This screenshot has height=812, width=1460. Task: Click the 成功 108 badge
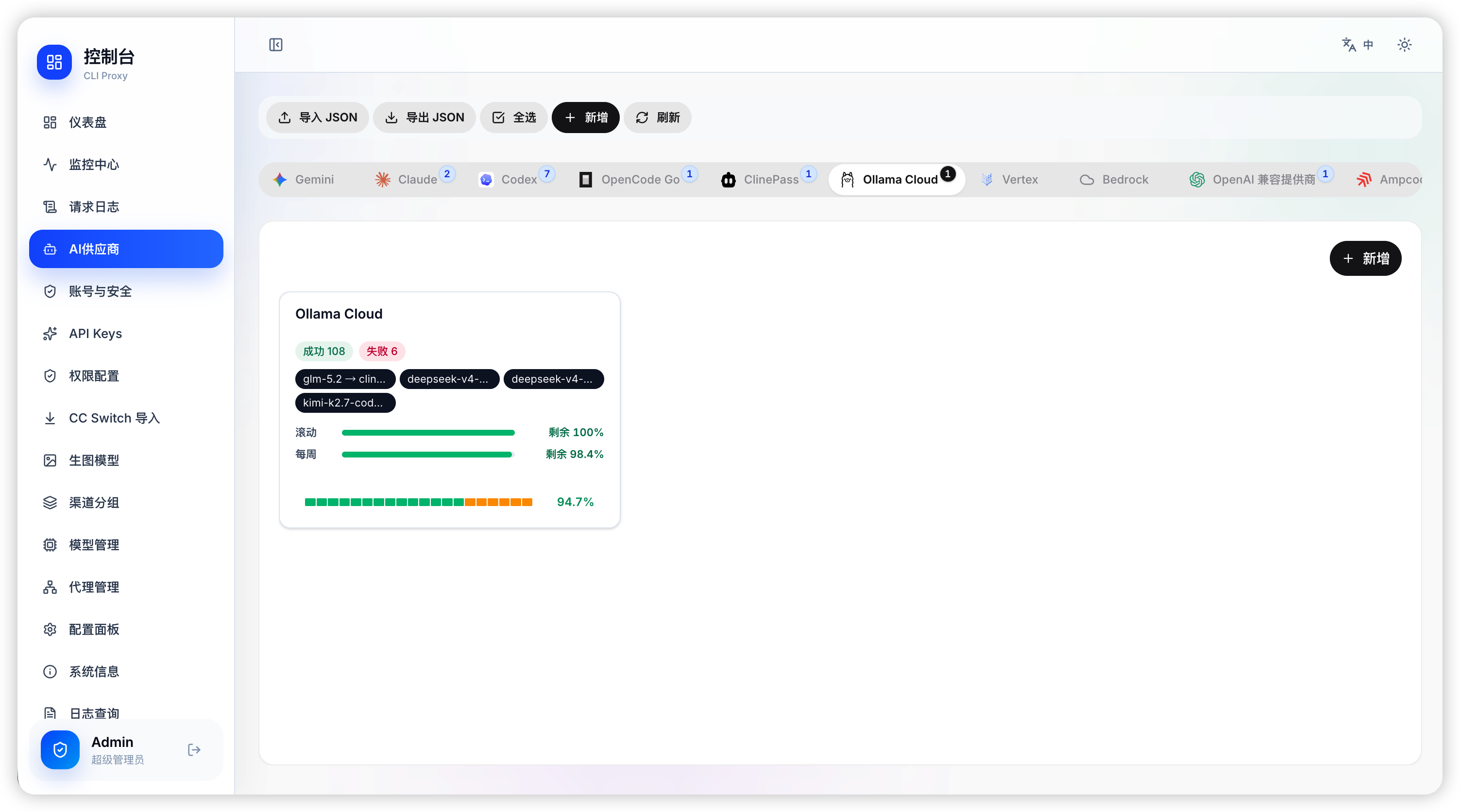click(323, 351)
